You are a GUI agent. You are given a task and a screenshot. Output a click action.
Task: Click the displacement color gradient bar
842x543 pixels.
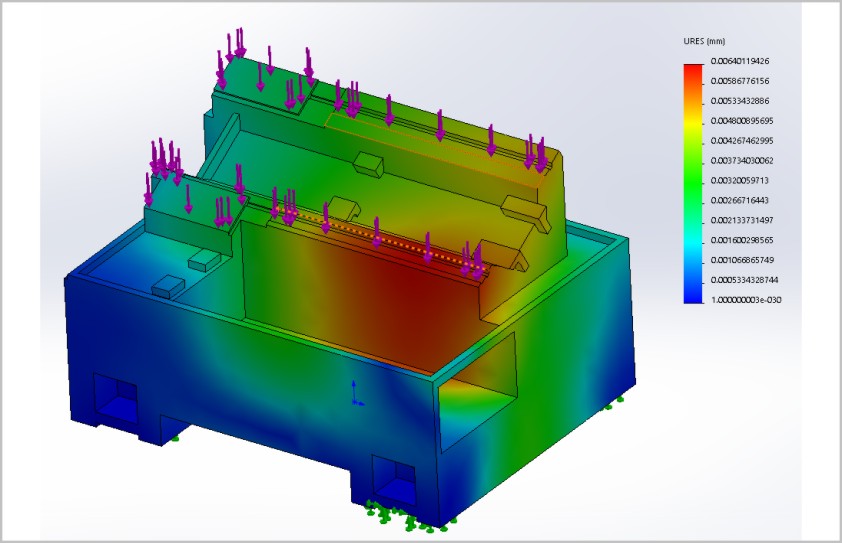pos(693,184)
